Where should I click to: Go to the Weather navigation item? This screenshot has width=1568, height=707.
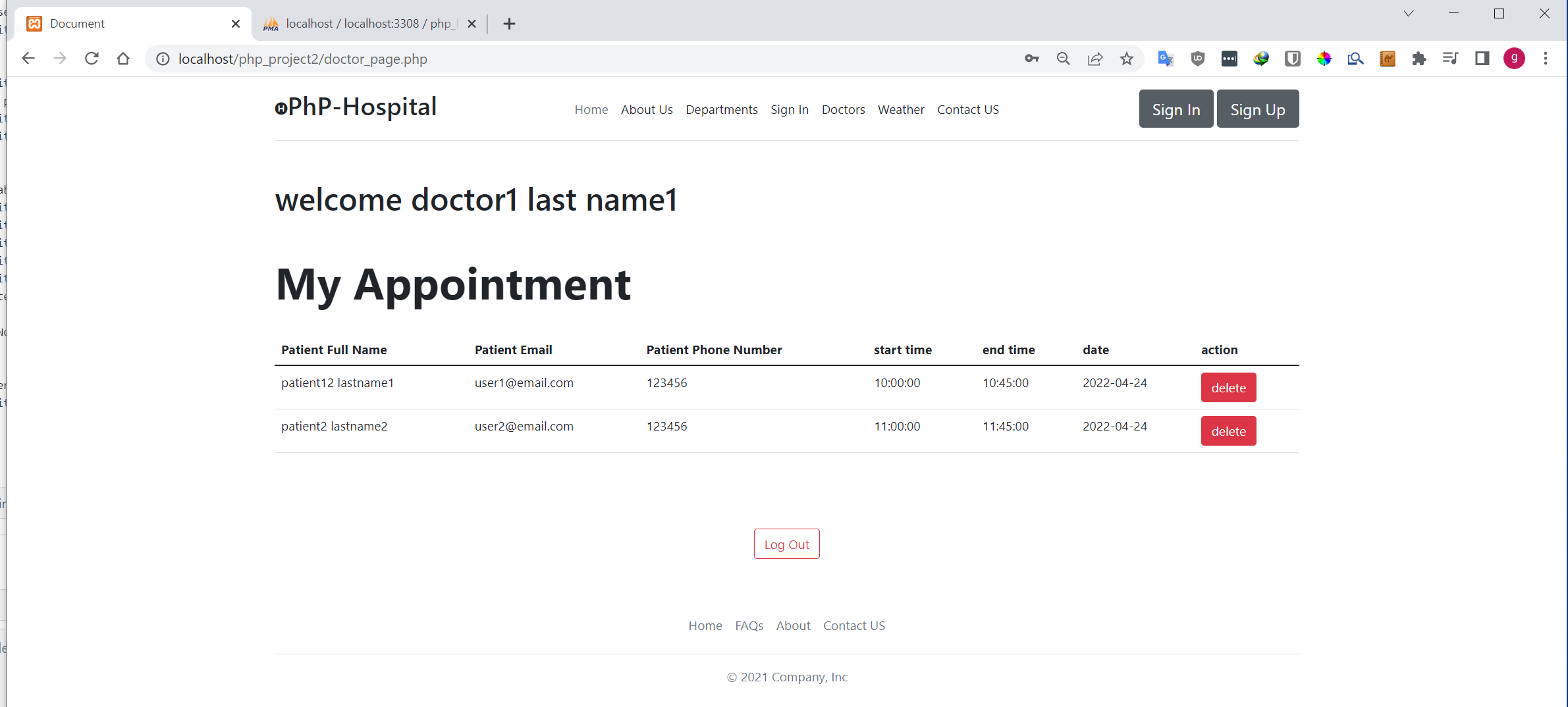click(901, 109)
